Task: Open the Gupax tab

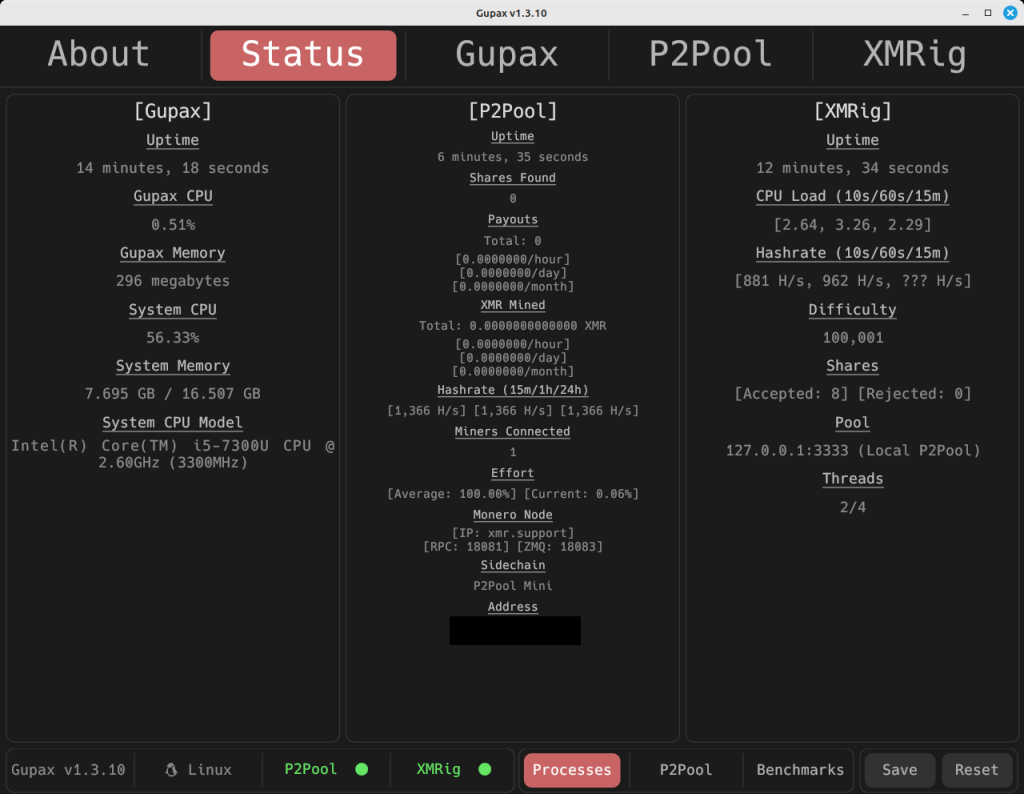Action: coord(506,55)
